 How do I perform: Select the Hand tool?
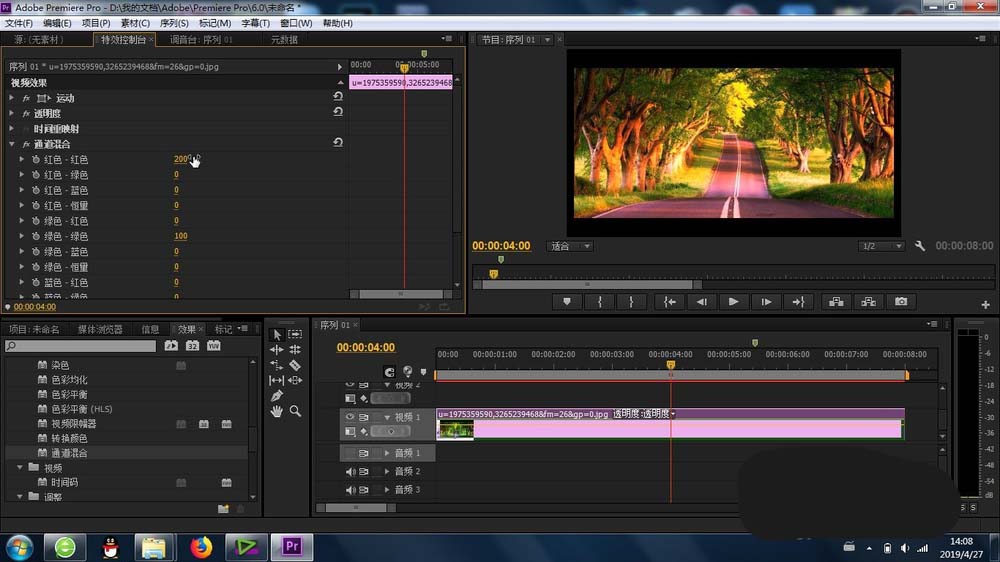[277, 411]
